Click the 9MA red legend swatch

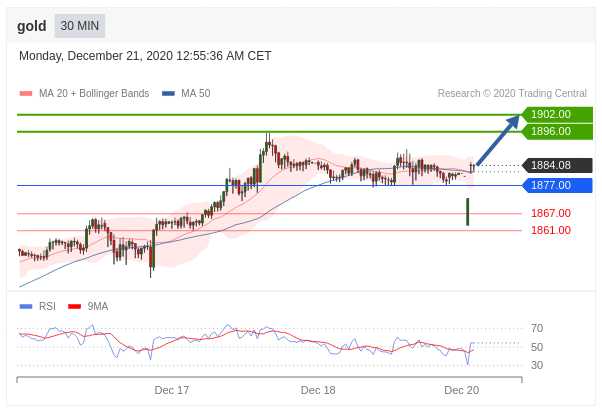[x=74, y=306]
